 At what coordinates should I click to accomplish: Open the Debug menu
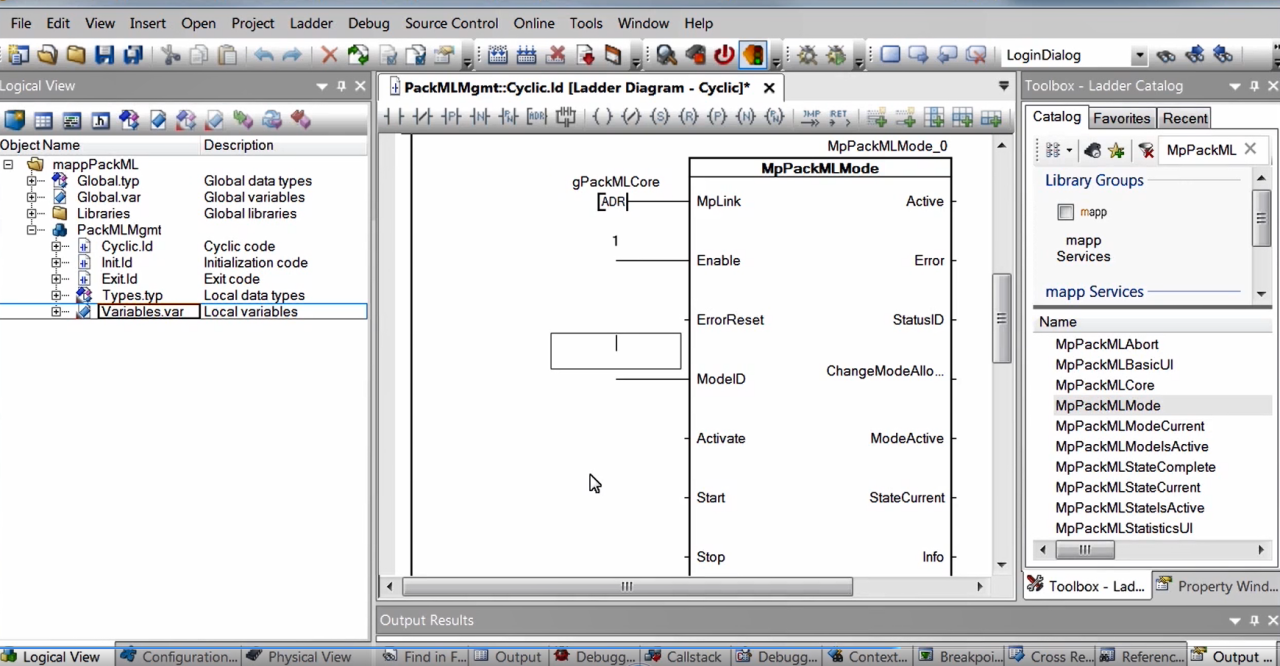click(x=368, y=22)
